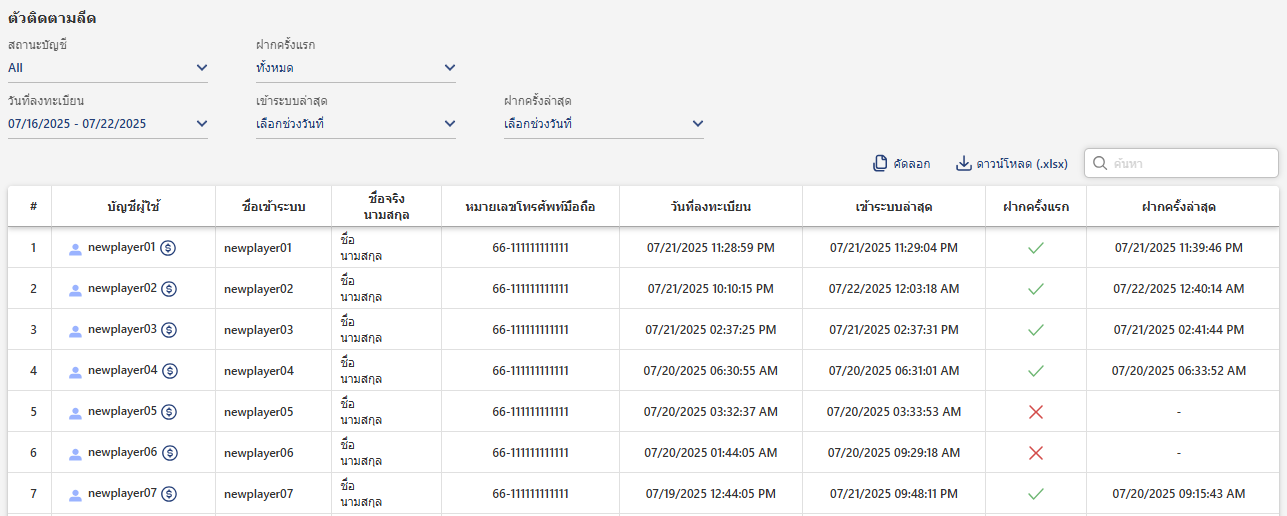
Task: Open the วันที่ลงทะเบียน date range dropdown
Action: tap(108, 124)
